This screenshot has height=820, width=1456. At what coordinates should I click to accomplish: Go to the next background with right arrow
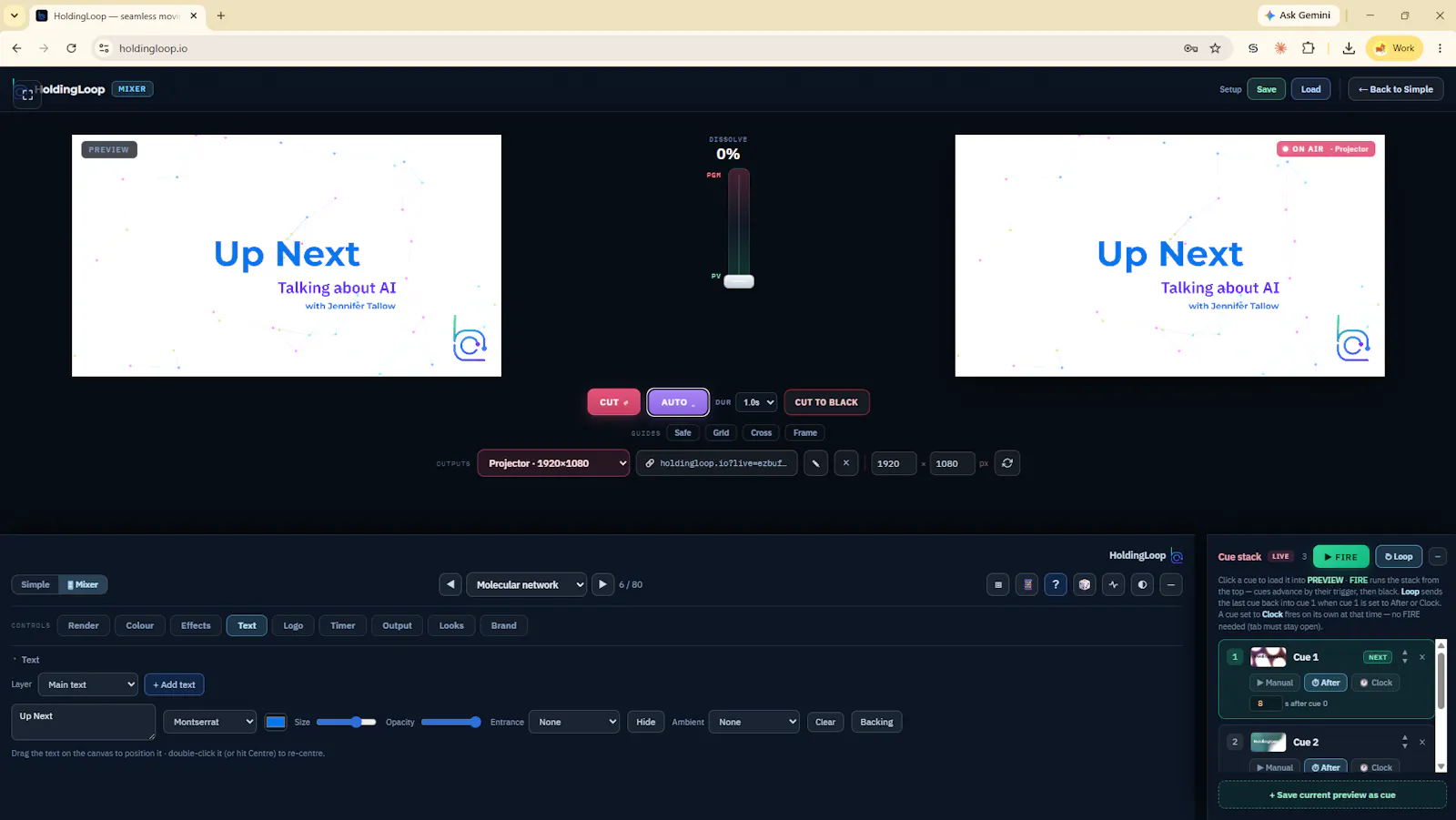pos(602,584)
